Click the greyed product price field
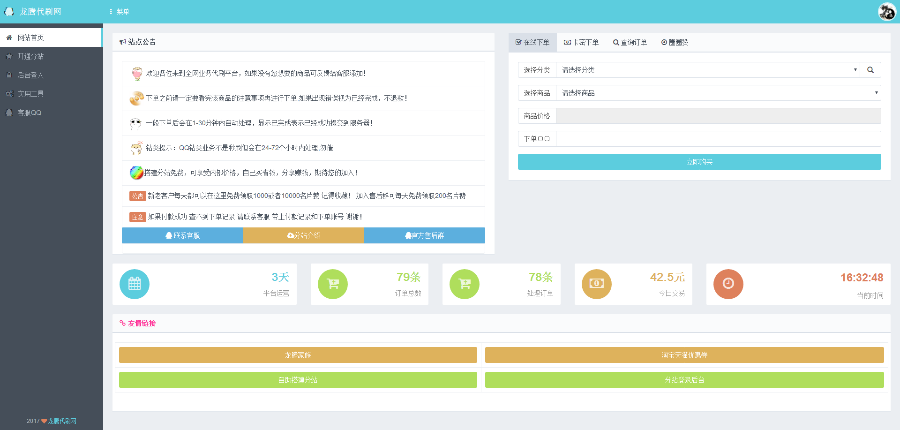This screenshot has width=900, height=430. (x=718, y=116)
